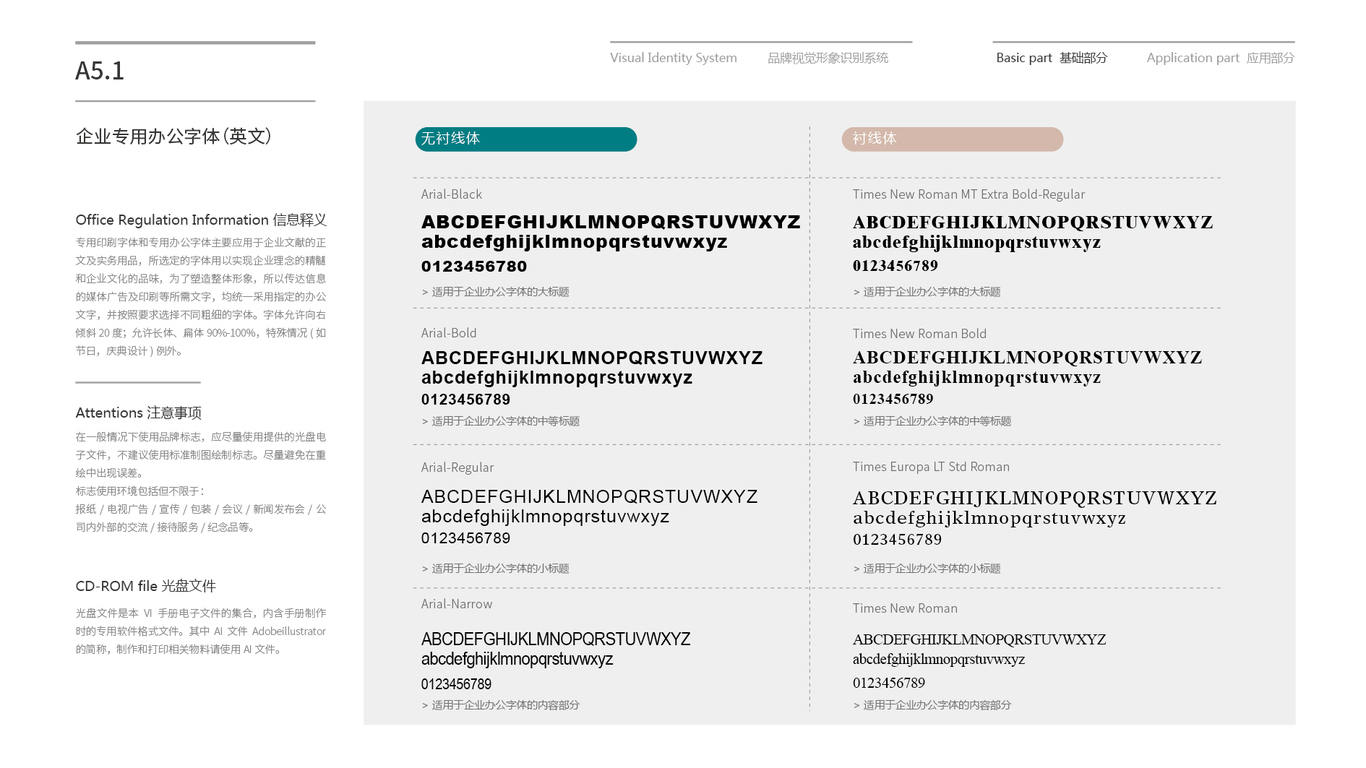
Task: Click the CD-ROM paragraph starting 光盘文件是本
Action: (201, 631)
